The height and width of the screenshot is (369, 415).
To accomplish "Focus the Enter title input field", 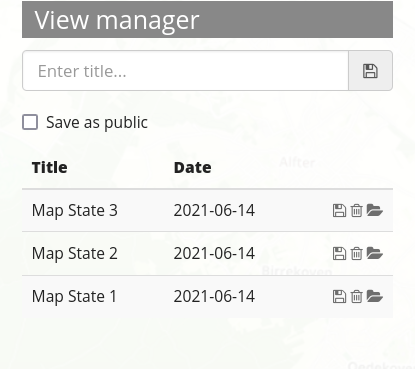I will pyautogui.click(x=185, y=71).
